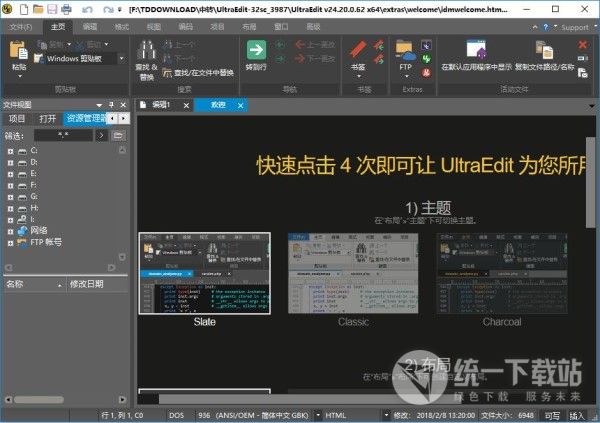Switch to the Layout (布局) ribbon tab

coord(249,27)
